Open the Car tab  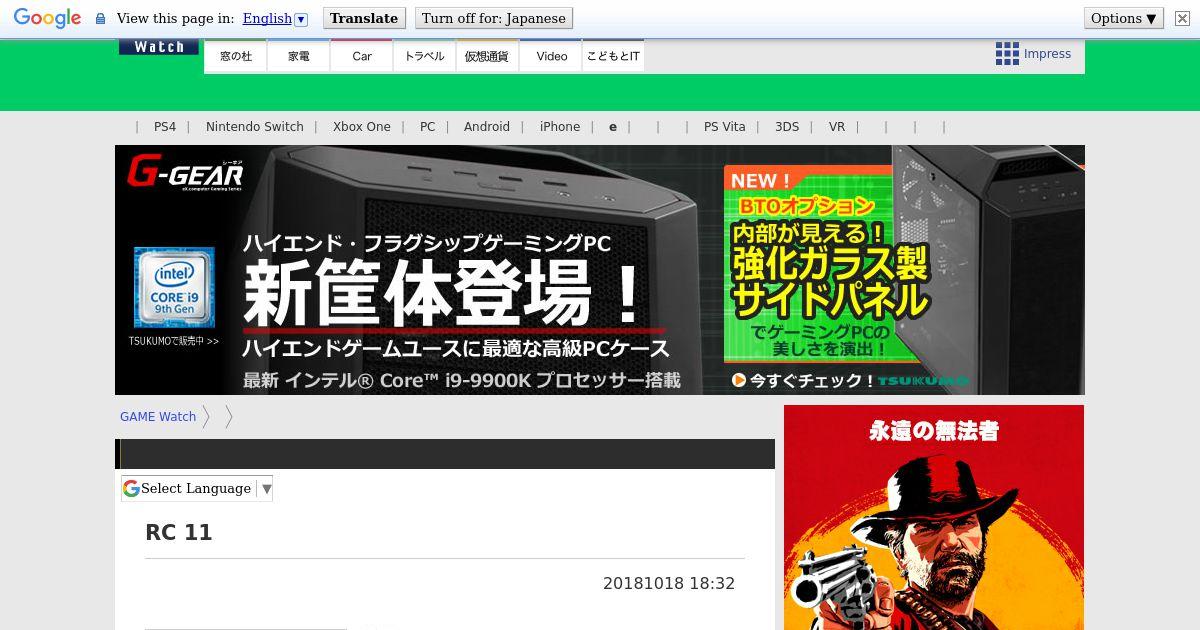point(362,56)
